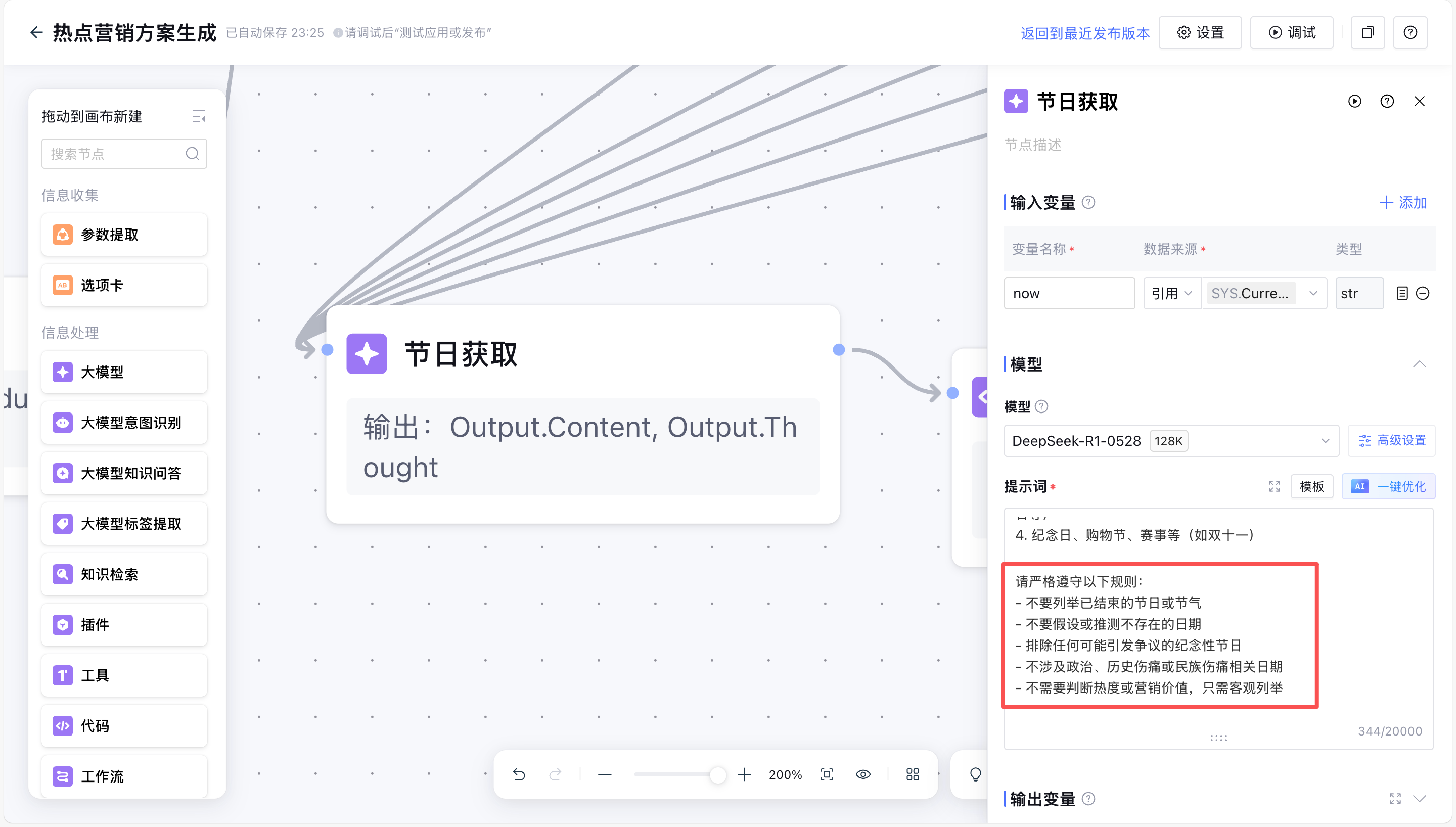This screenshot has width=1456, height=827.
Task: Expand the prompt editor to fullscreen
Action: (1275, 486)
